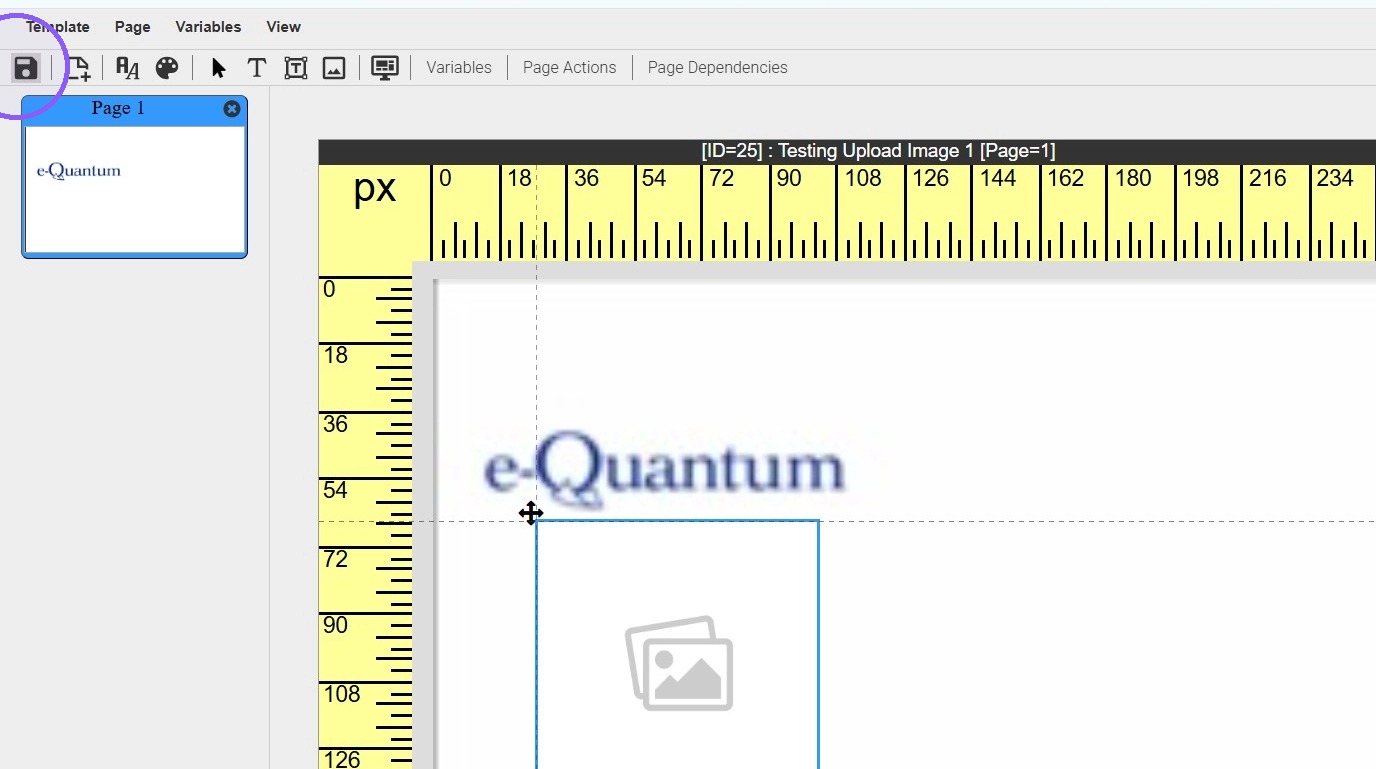Click the preview monitor icon

point(385,68)
